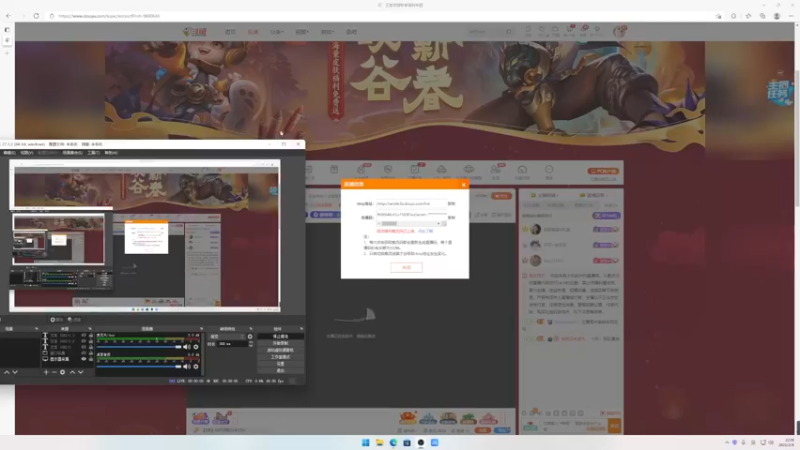Open the fans people icon in the streamer toolbar
The image size is (800, 450).
point(495,169)
